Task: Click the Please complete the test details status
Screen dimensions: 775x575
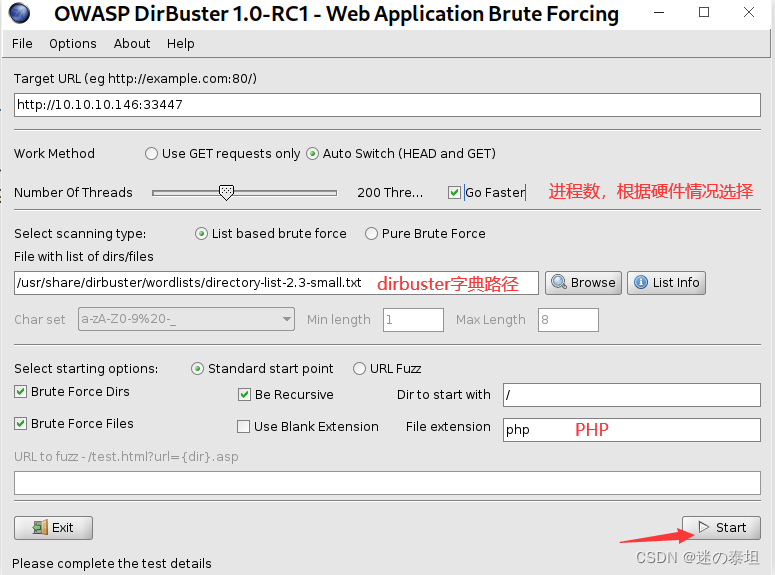Action: pos(112,564)
